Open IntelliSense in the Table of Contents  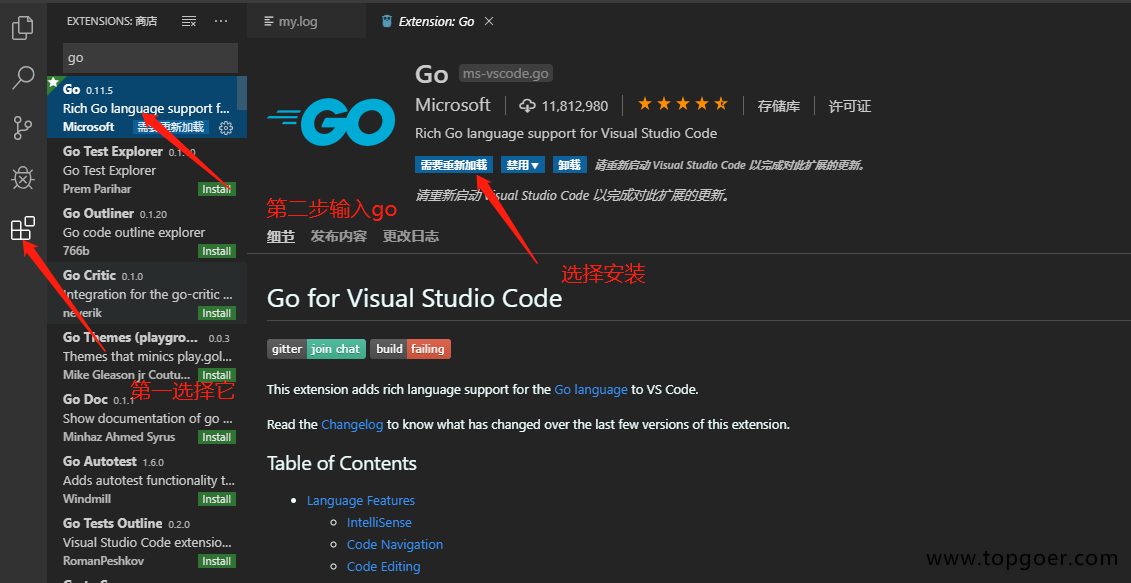379,522
